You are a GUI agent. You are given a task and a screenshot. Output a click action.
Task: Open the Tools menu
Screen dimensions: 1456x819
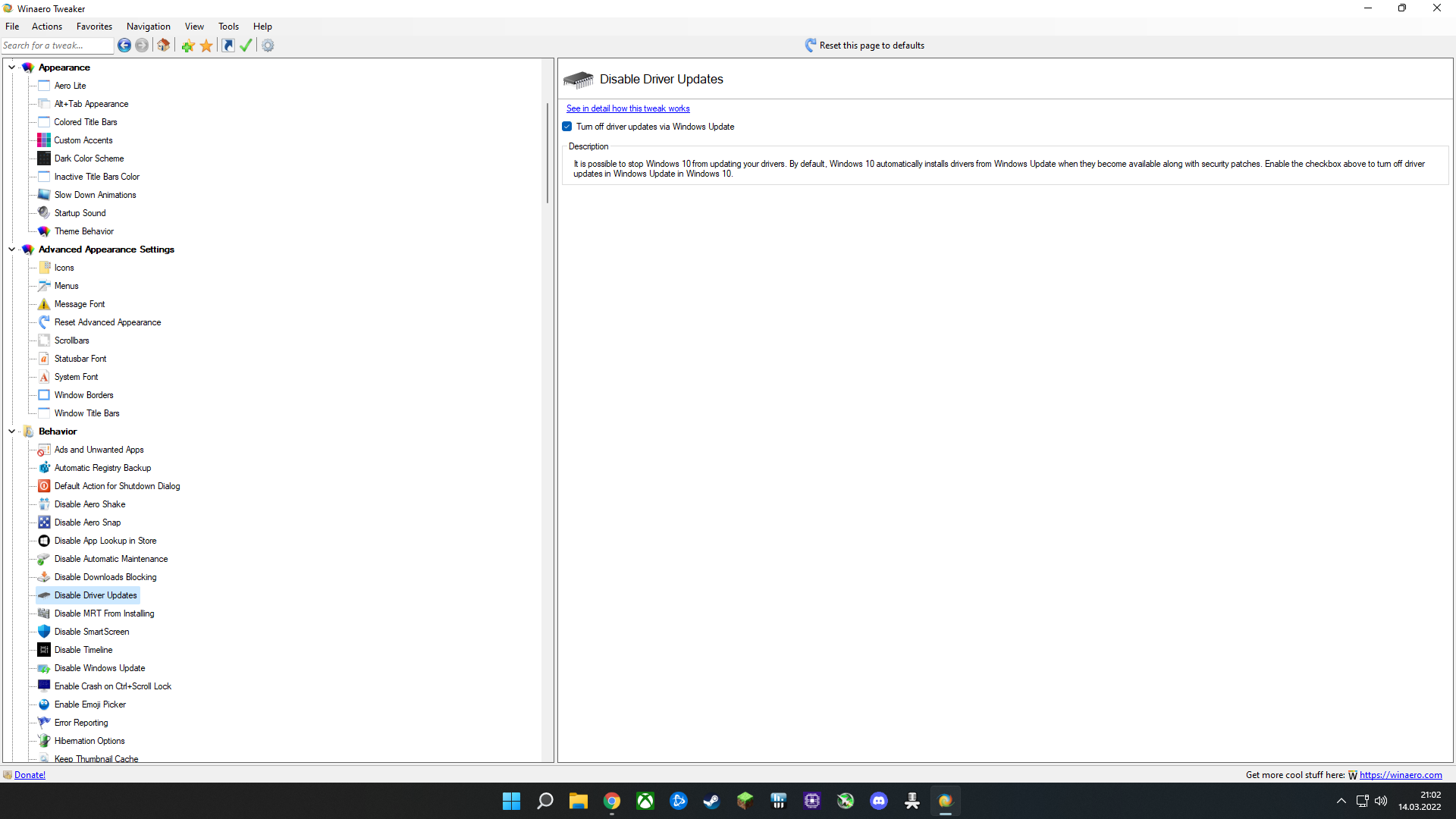(x=228, y=27)
